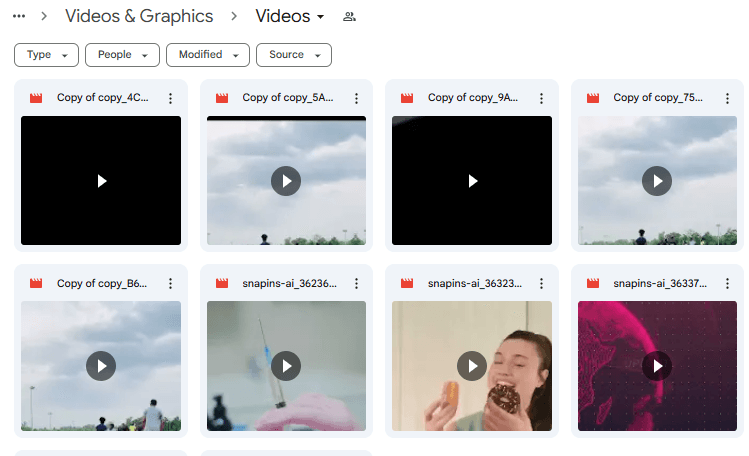Play the Copy of copy_4C video
Screen dimensions: 749x456
coord(101,181)
